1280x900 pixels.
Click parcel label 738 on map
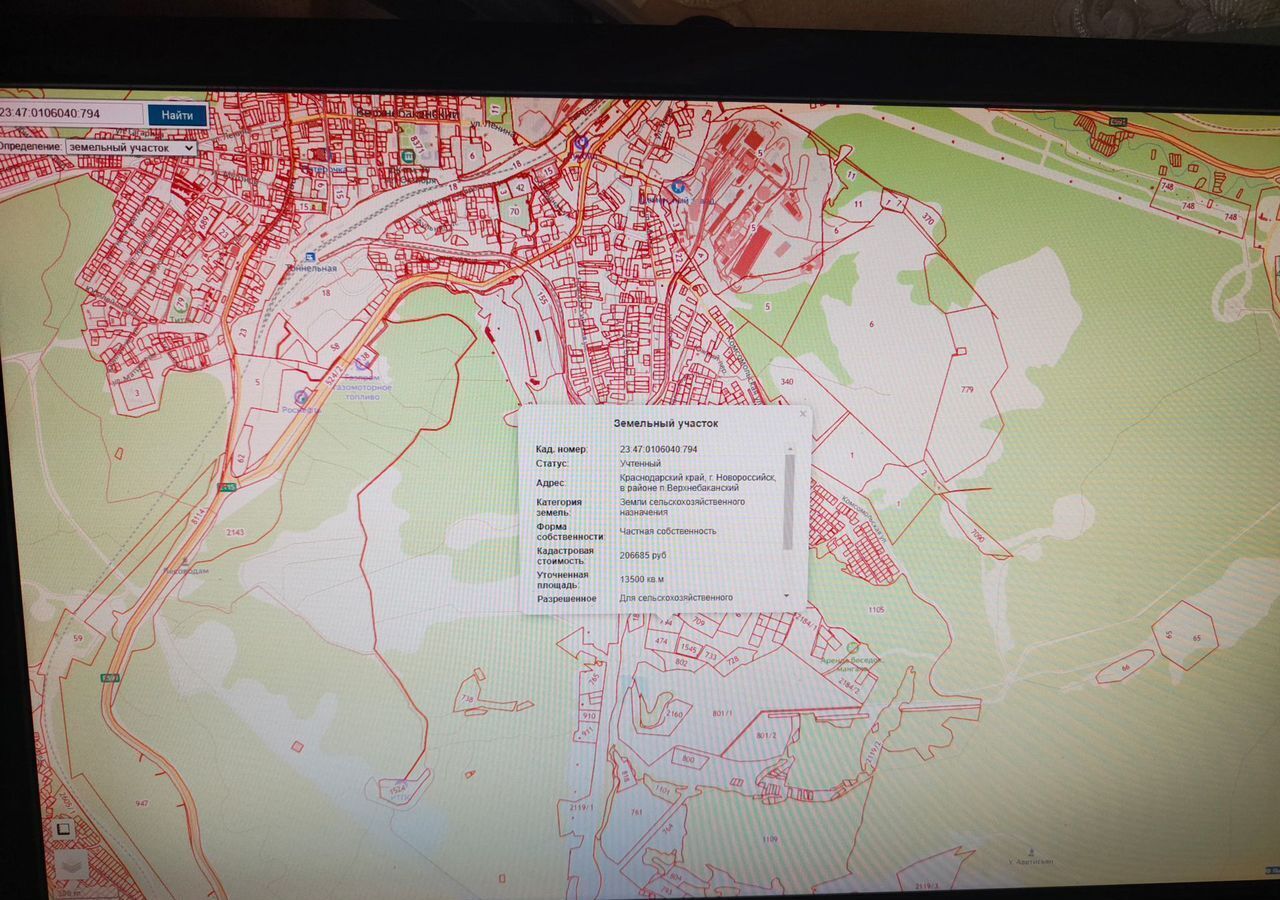(x=466, y=699)
